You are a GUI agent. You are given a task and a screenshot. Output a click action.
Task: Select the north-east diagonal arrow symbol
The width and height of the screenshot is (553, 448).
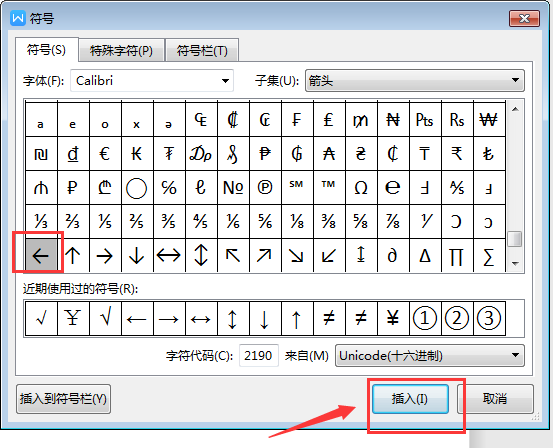(265, 255)
